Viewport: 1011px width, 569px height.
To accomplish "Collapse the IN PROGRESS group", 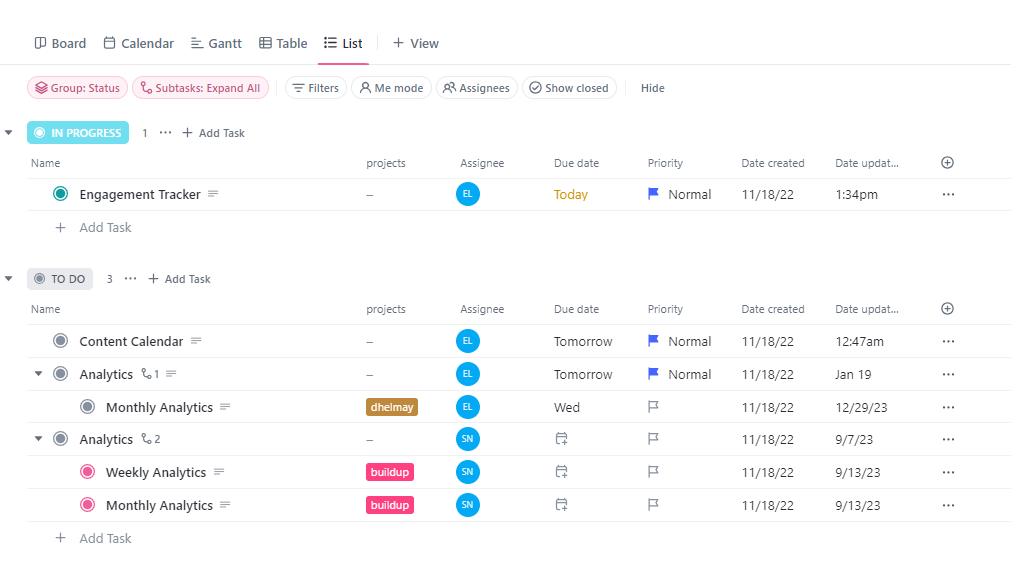I will (x=9, y=133).
